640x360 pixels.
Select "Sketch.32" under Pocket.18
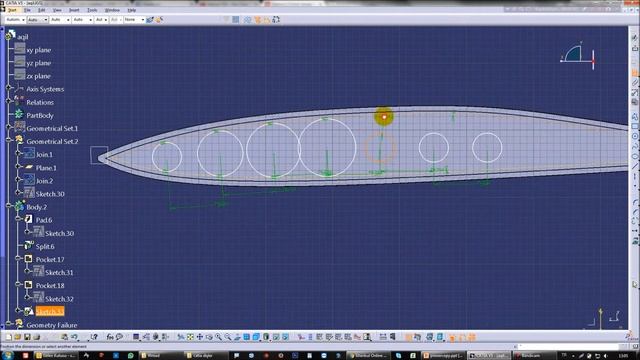pos(59,299)
